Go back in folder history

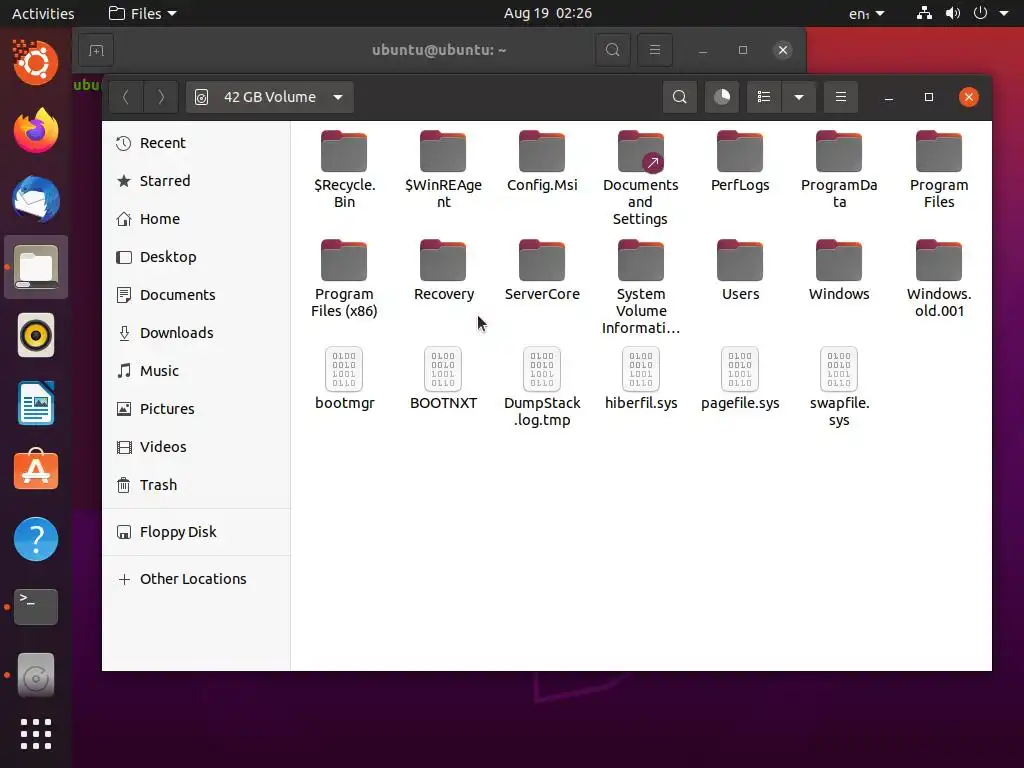coord(126,97)
